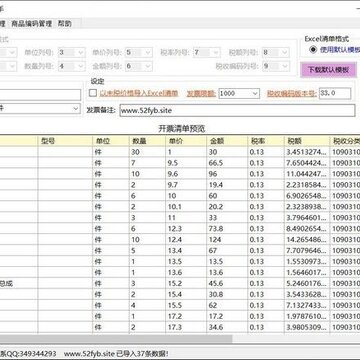Click the QQ:349344293 status bar text
This screenshot has height=360, width=360.
click(31, 353)
